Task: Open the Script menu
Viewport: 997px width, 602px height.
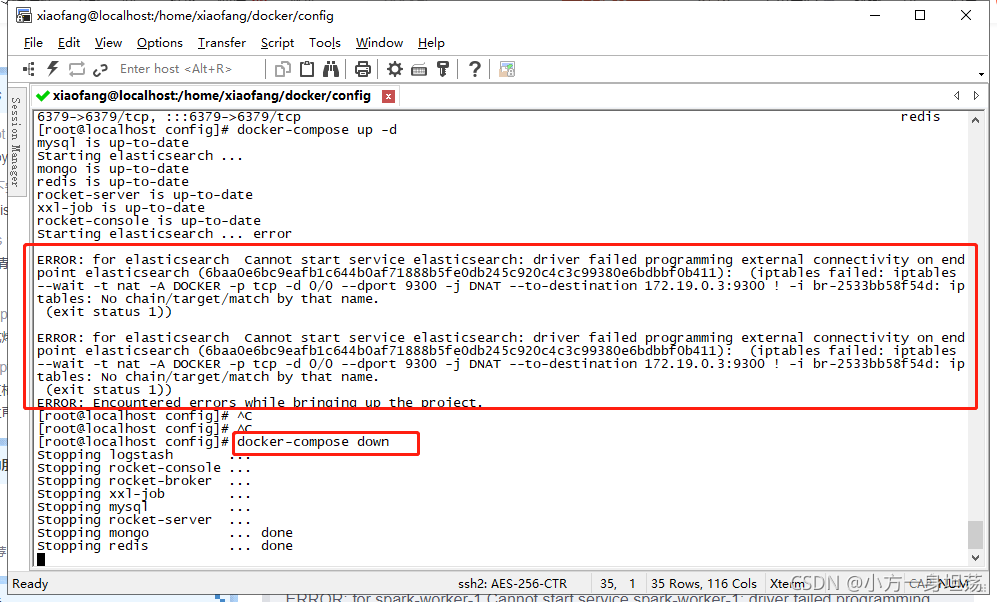Action: pyautogui.click(x=277, y=43)
